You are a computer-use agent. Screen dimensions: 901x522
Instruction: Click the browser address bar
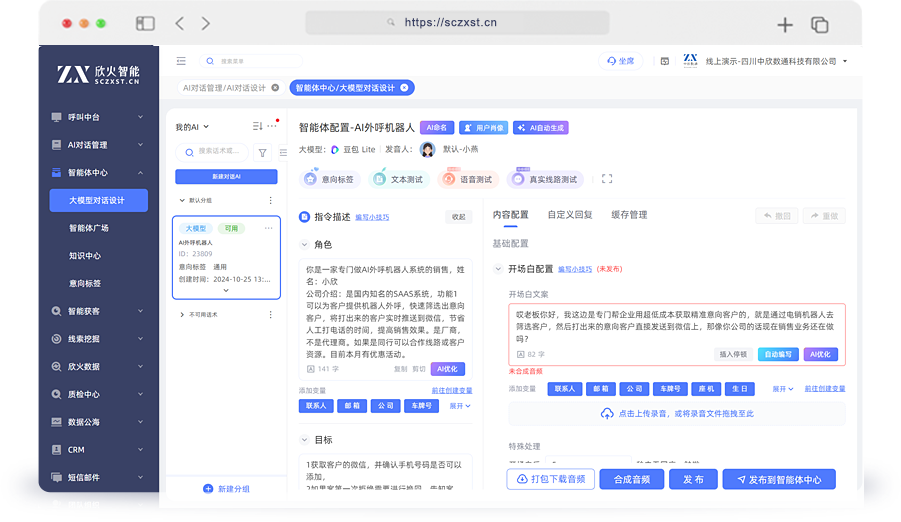(457, 22)
